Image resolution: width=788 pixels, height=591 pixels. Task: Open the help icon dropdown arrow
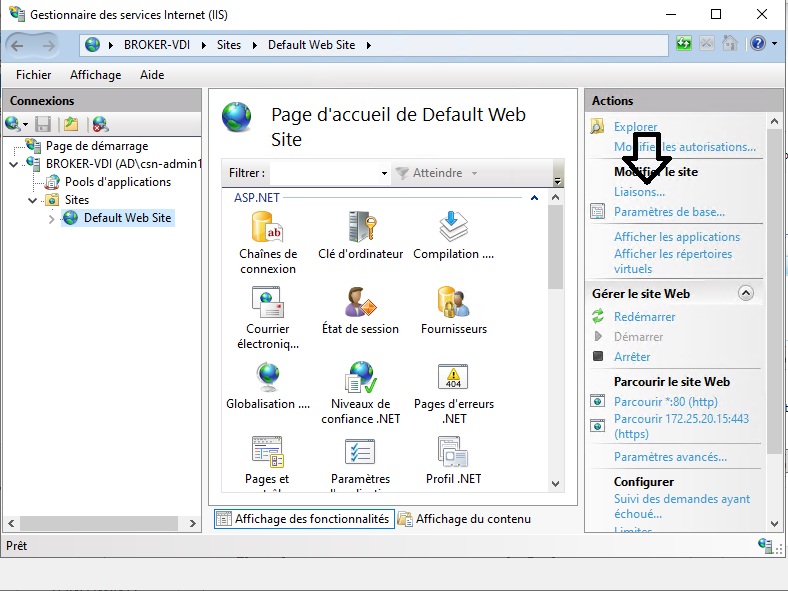774,44
